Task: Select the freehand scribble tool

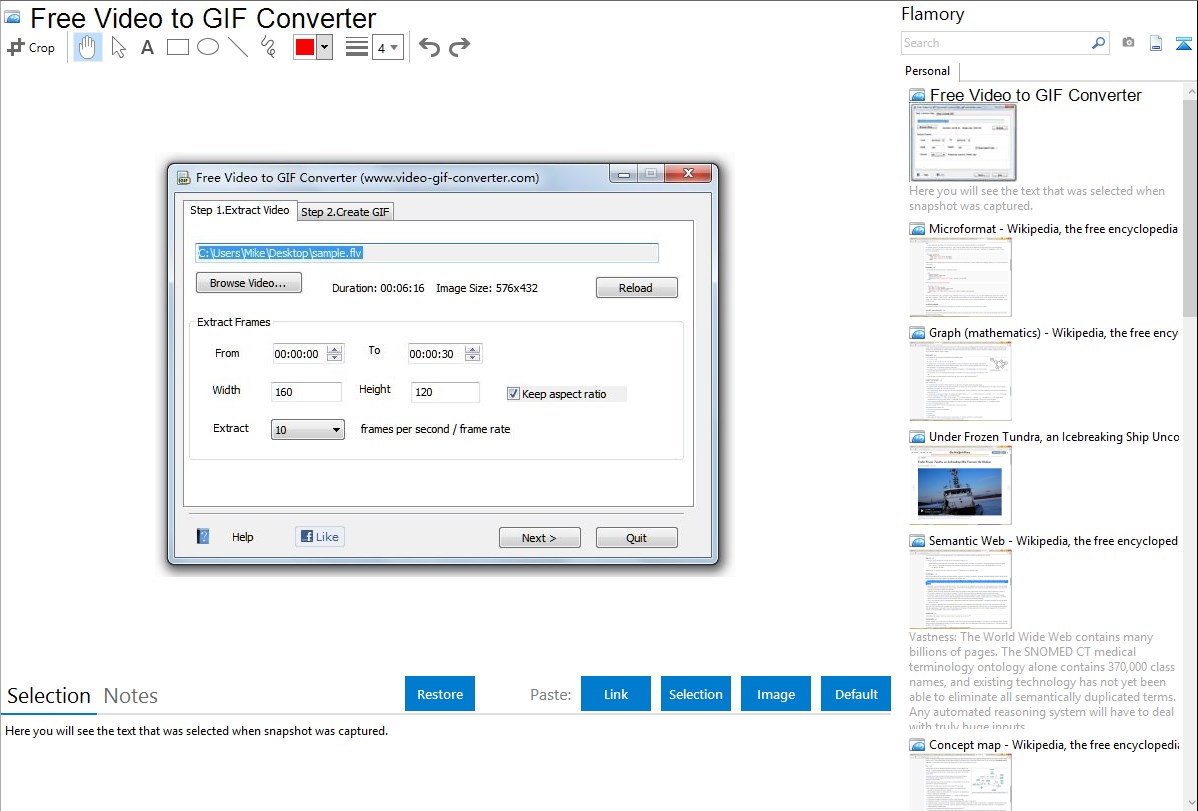Action: click(x=268, y=47)
